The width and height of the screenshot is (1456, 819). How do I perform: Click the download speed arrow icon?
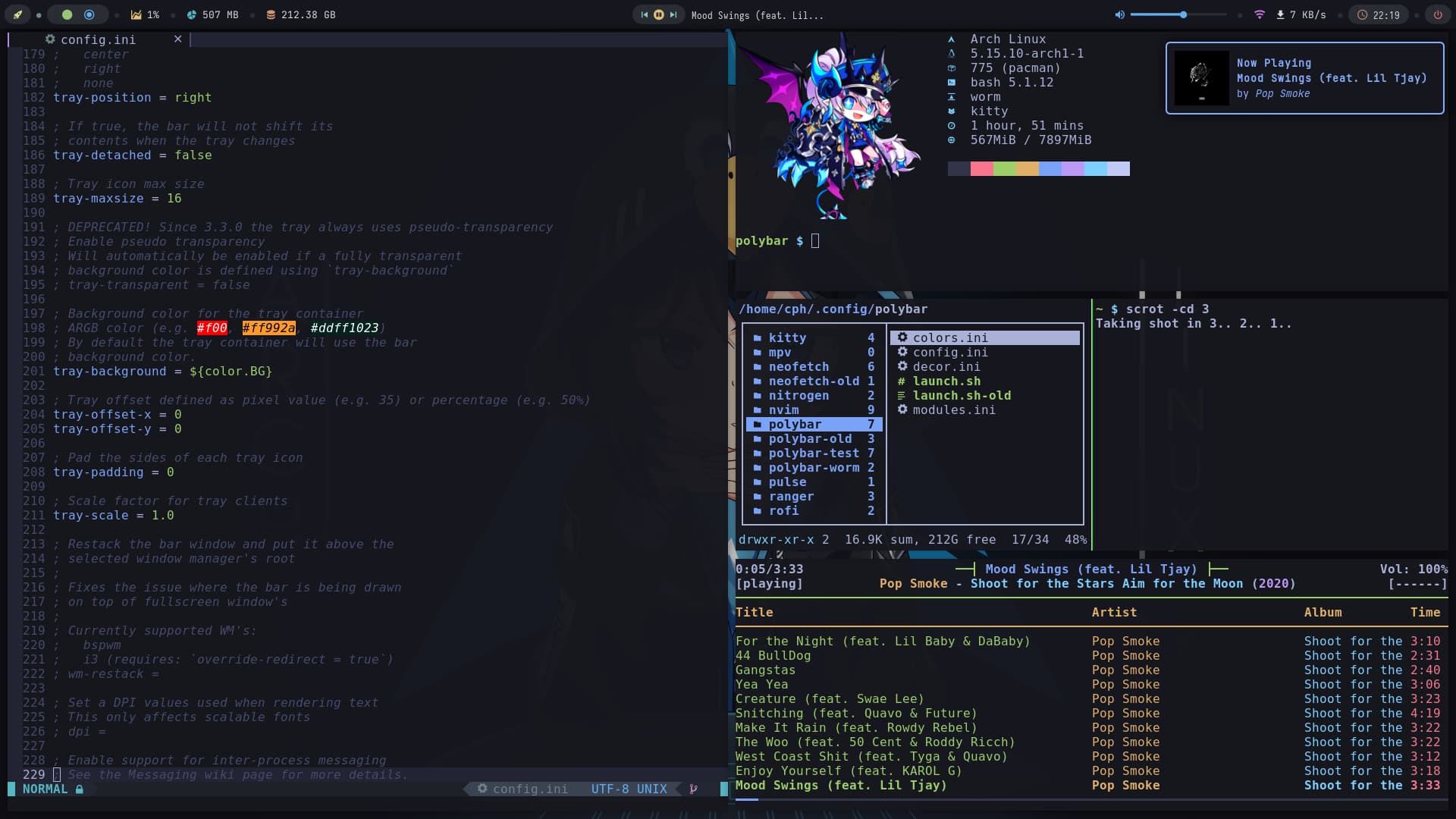click(1281, 14)
